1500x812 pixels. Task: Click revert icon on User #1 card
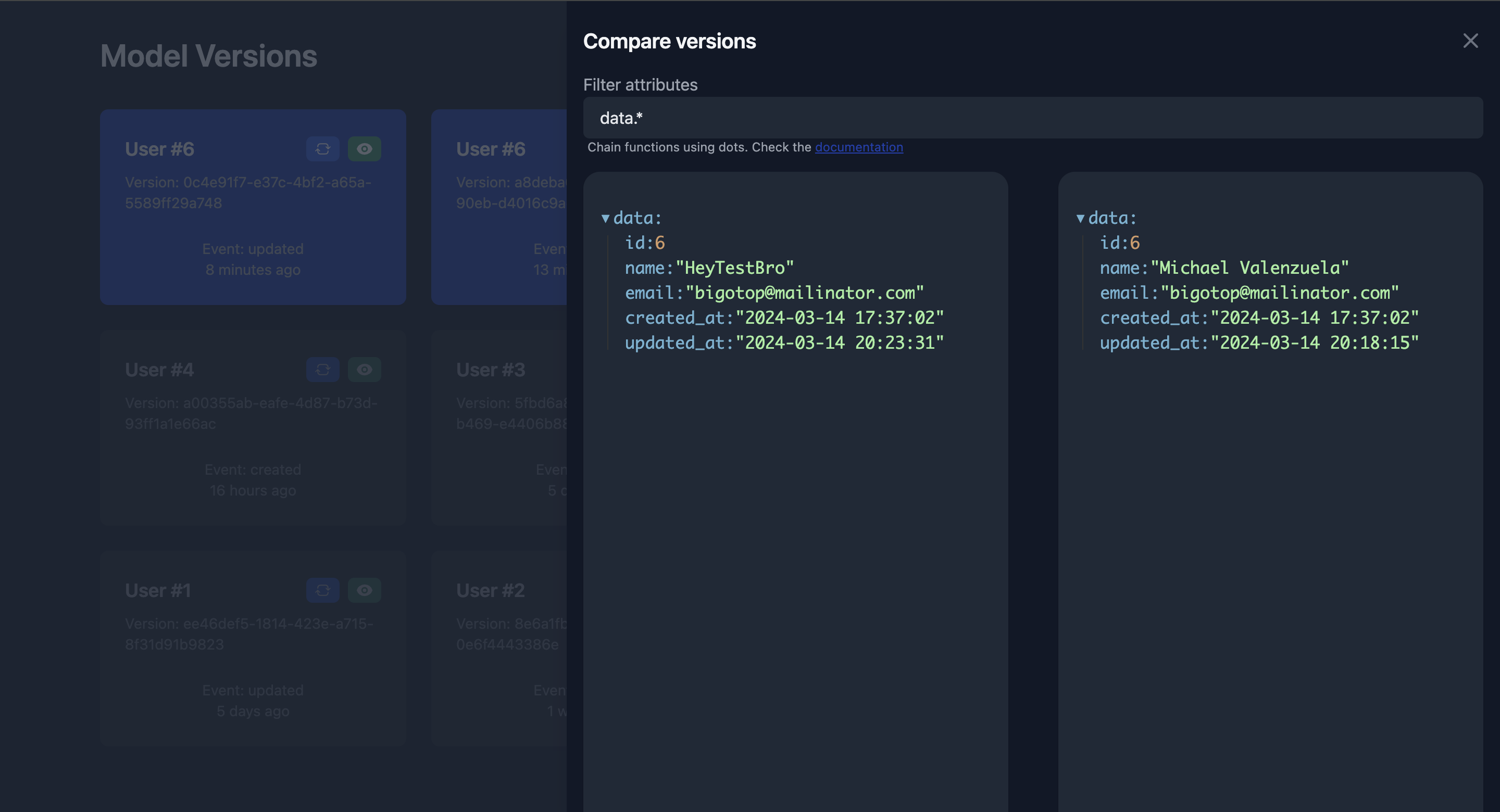pyautogui.click(x=322, y=590)
